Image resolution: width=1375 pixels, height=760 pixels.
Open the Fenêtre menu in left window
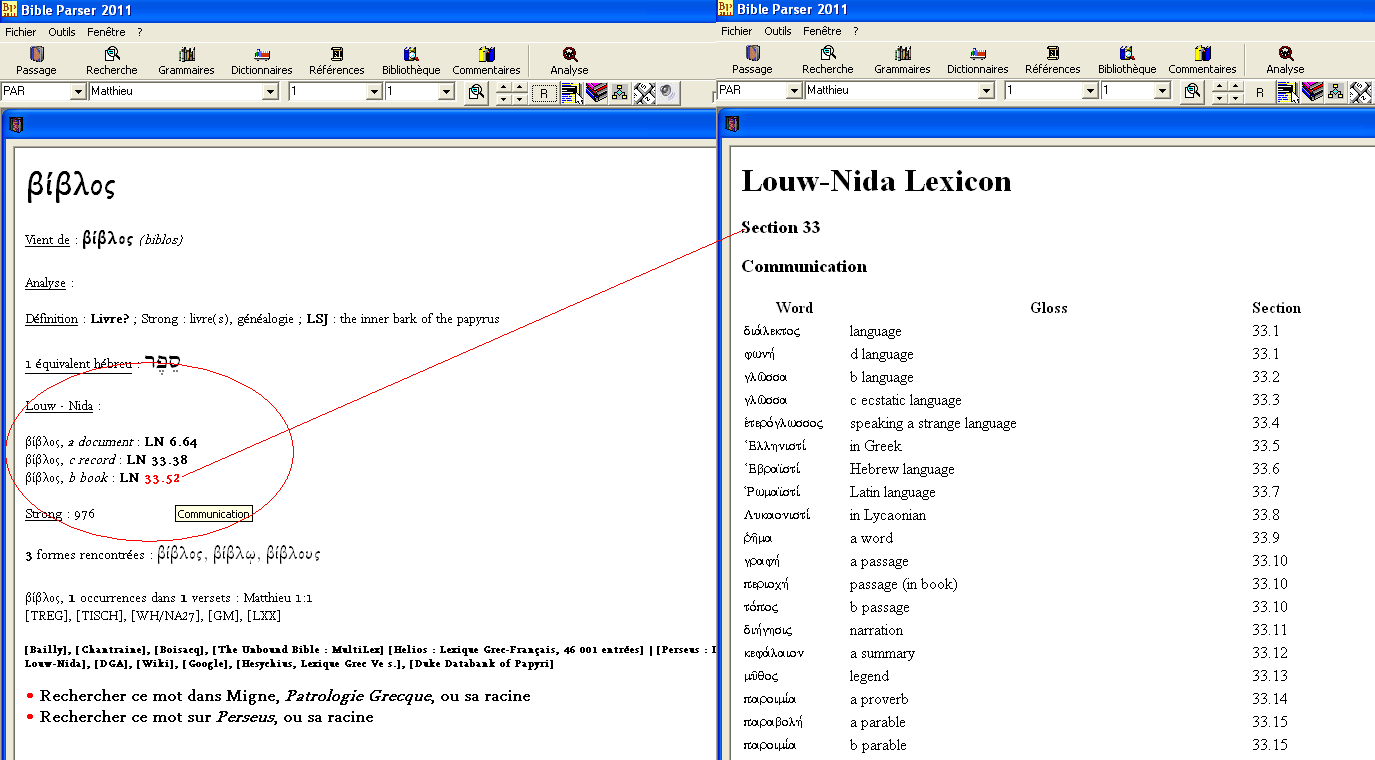[x=106, y=32]
